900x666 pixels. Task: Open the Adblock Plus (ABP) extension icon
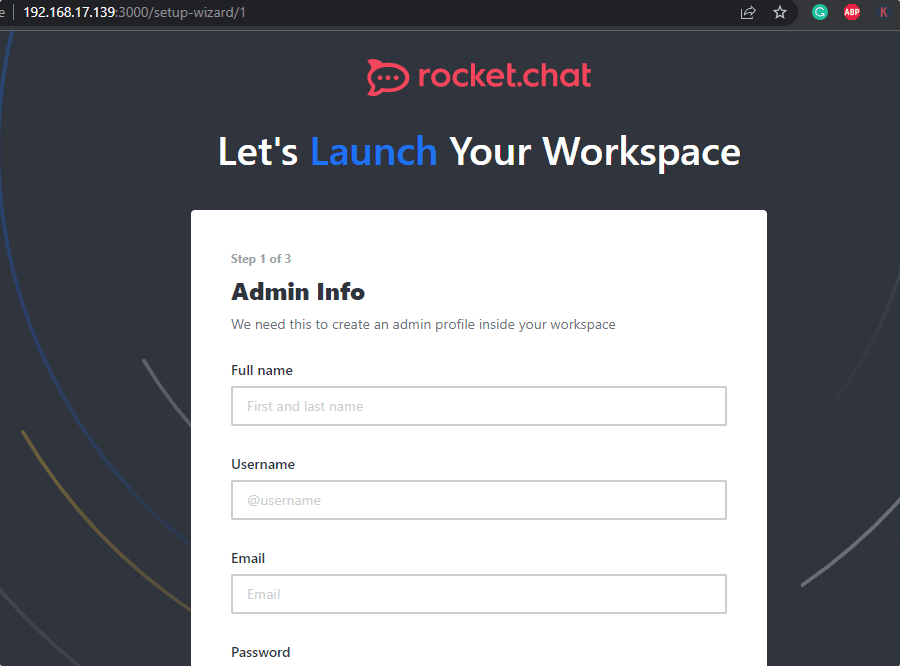[852, 12]
